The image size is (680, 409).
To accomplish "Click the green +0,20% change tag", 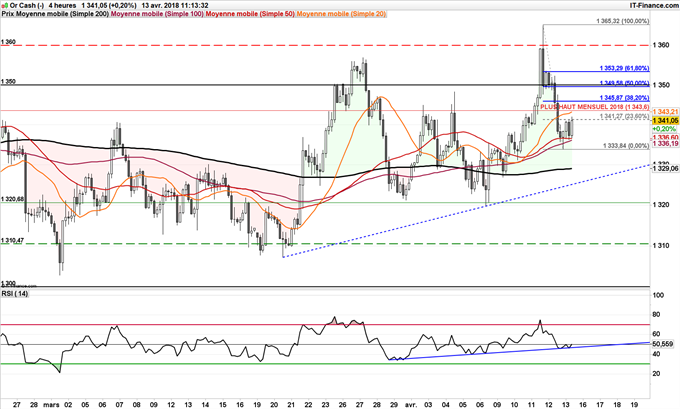I will [664, 129].
